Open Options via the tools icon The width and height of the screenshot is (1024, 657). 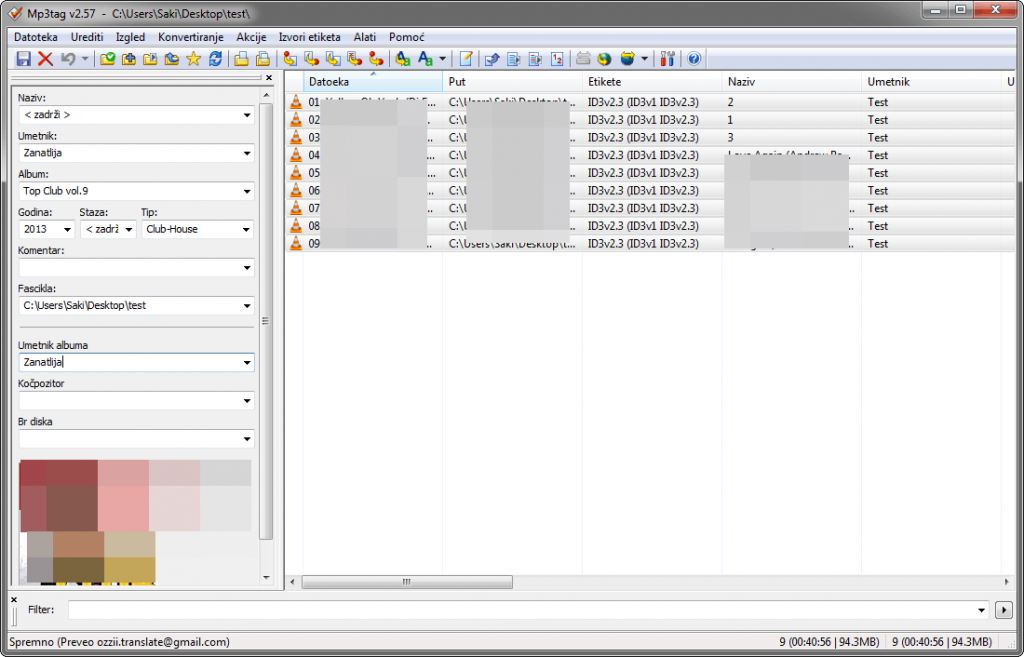tap(667, 59)
